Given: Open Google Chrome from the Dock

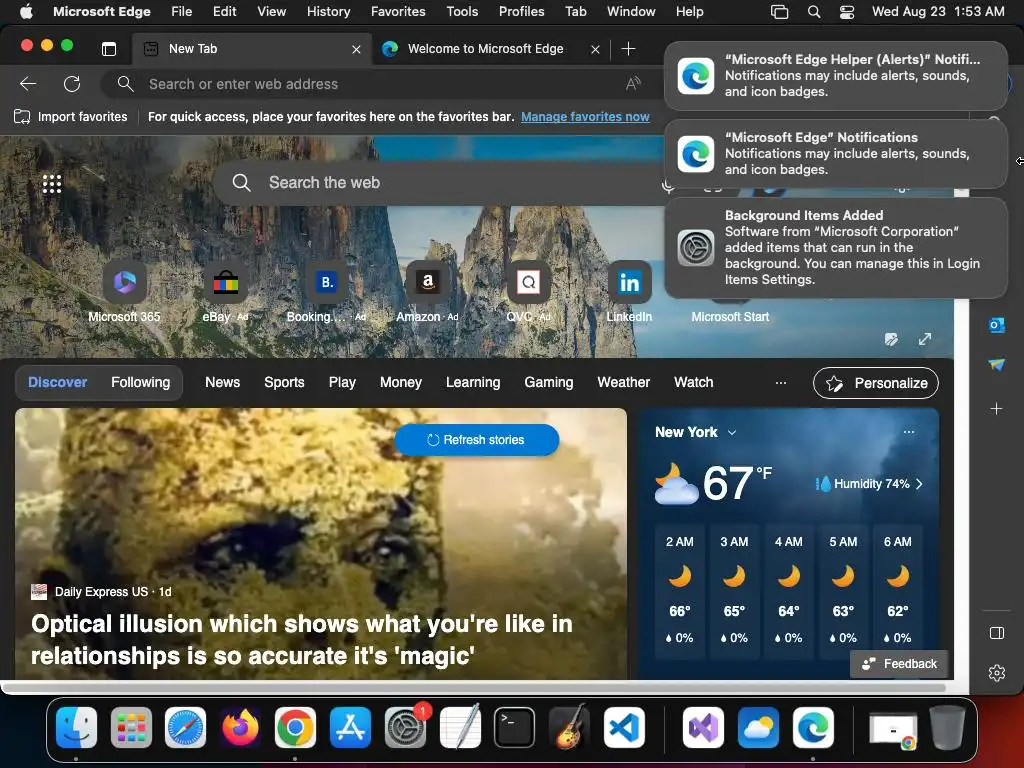Looking at the screenshot, I should click(295, 727).
